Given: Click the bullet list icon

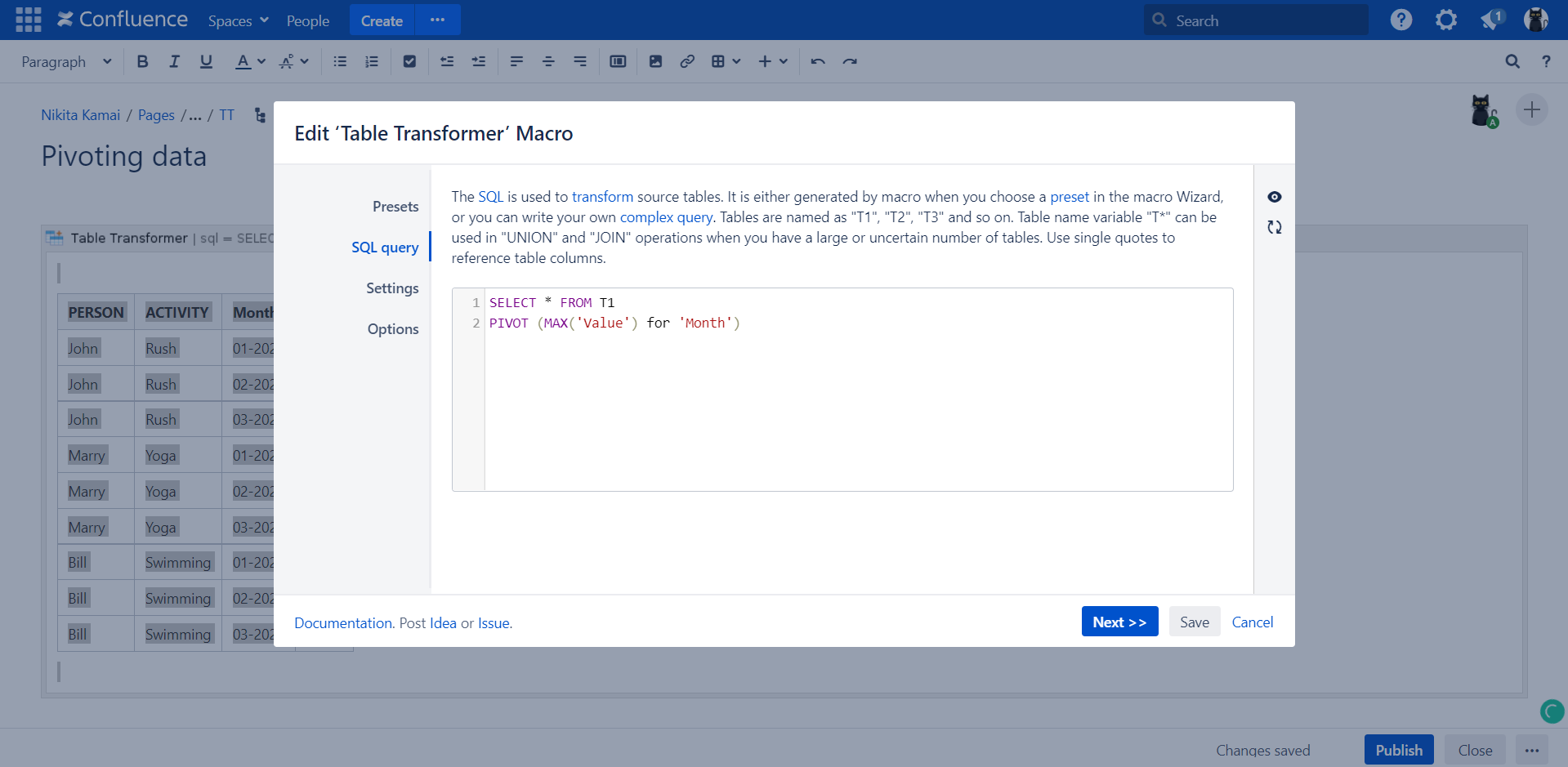Looking at the screenshot, I should pyautogui.click(x=340, y=61).
